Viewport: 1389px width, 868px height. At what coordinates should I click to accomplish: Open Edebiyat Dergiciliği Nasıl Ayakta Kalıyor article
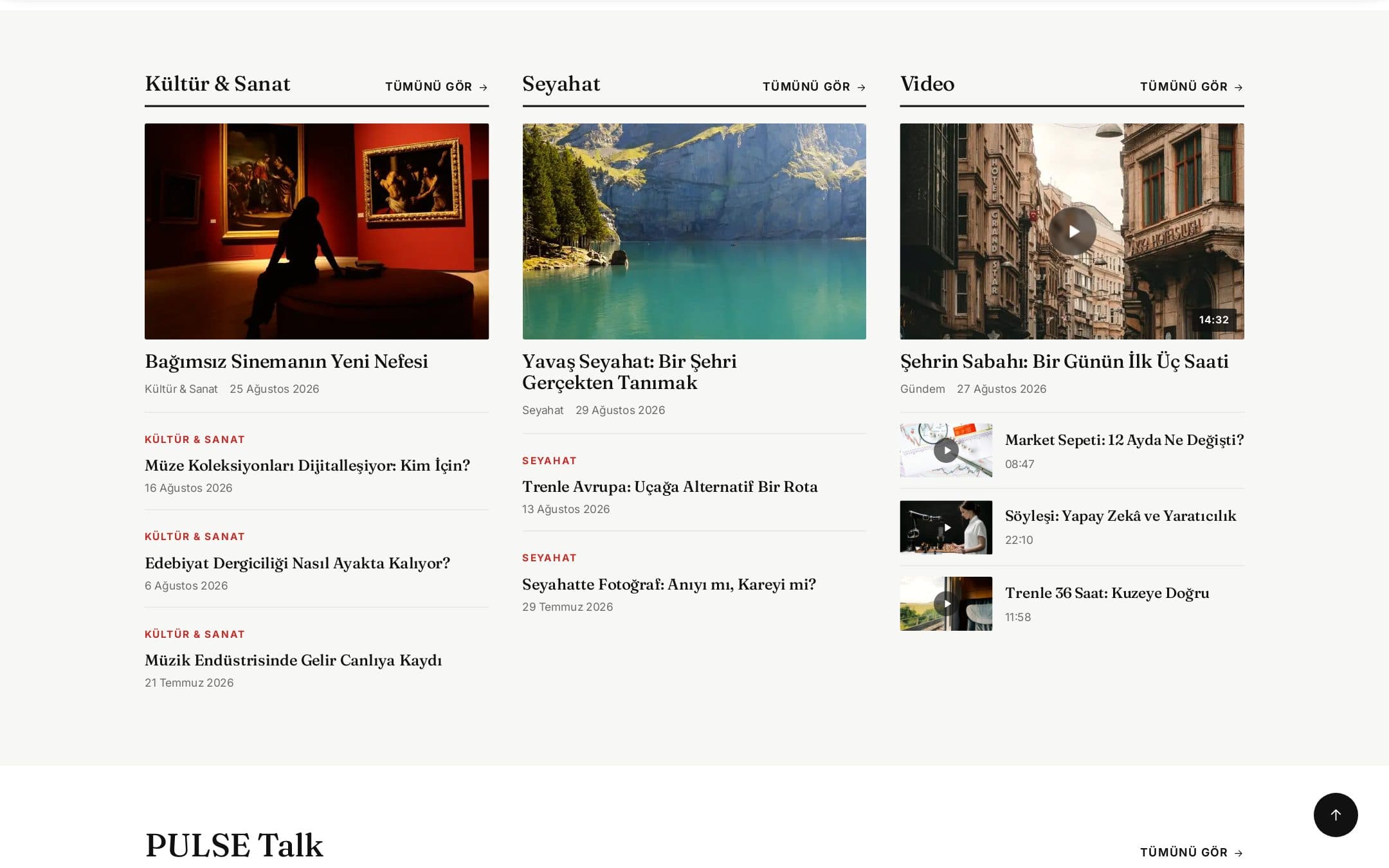coord(297,563)
